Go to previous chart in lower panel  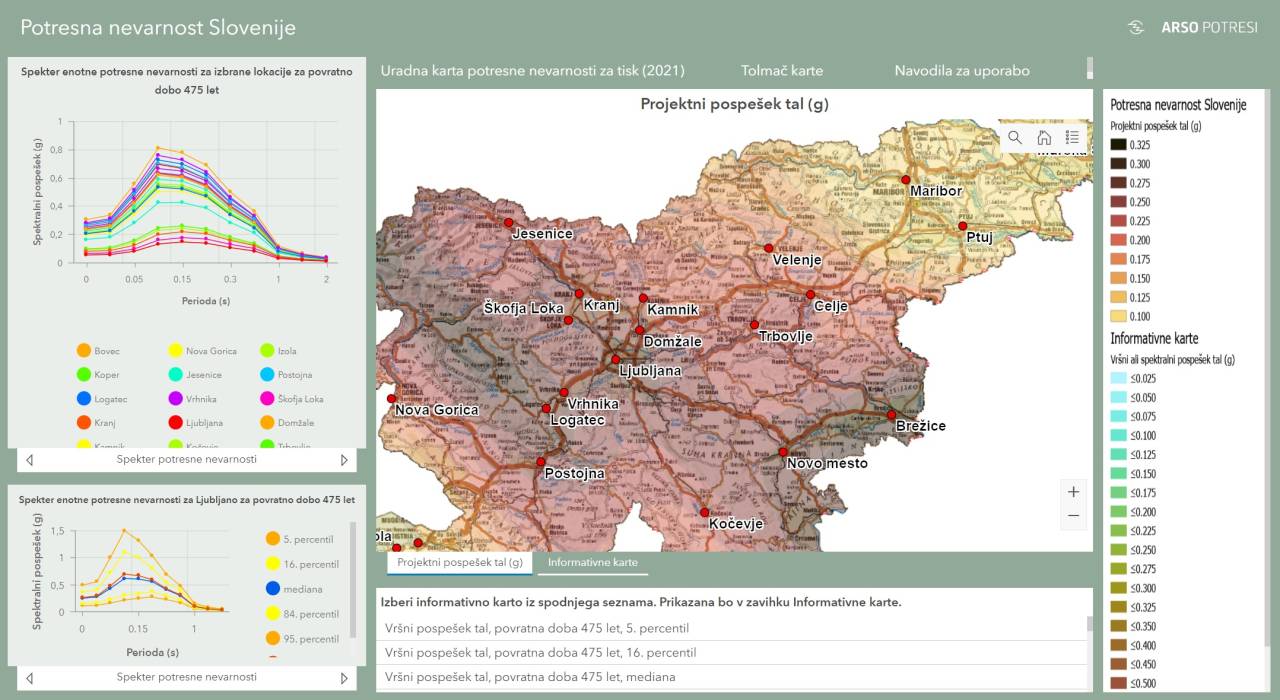click(29, 678)
